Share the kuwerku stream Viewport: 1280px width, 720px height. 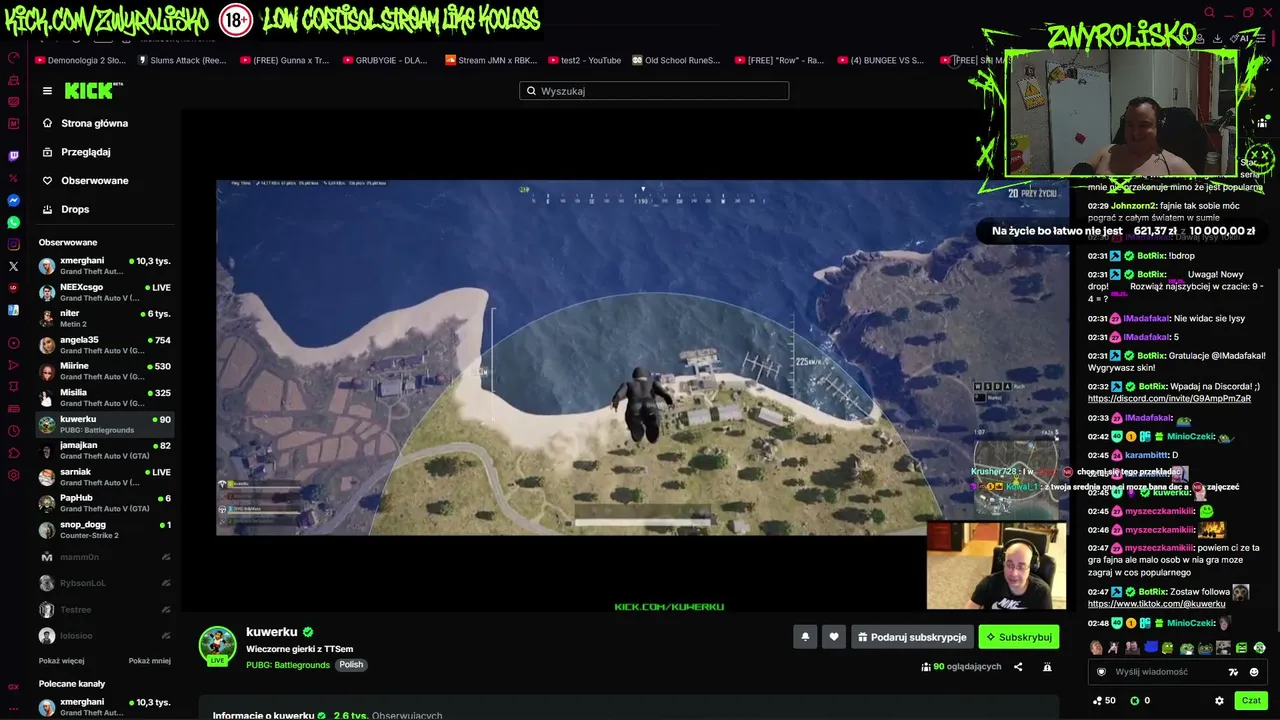1018,667
